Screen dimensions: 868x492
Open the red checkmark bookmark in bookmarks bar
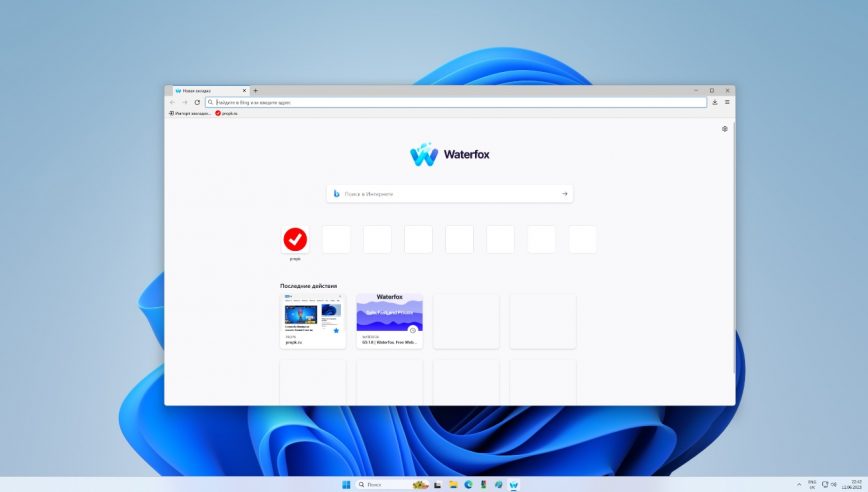click(226, 113)
